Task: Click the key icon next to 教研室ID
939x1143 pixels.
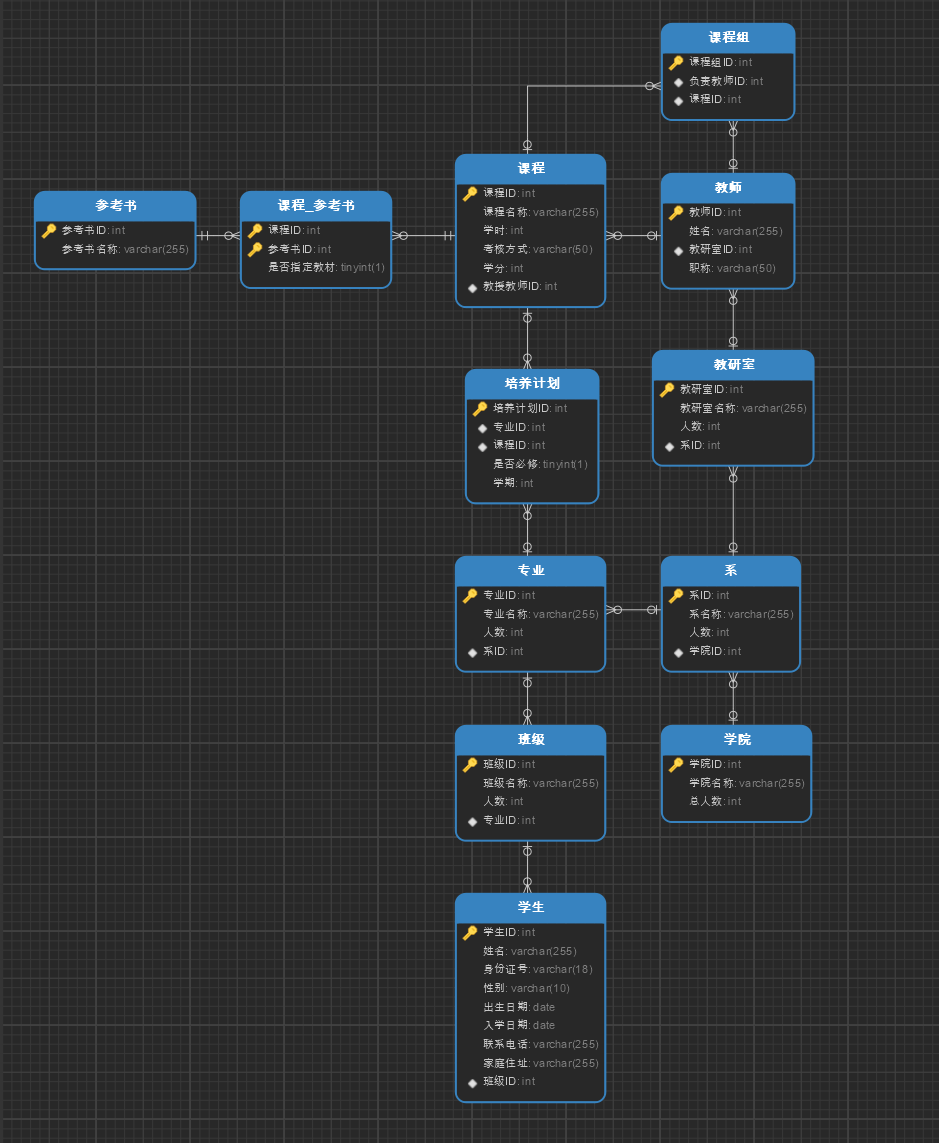Action: coord(666,389)
